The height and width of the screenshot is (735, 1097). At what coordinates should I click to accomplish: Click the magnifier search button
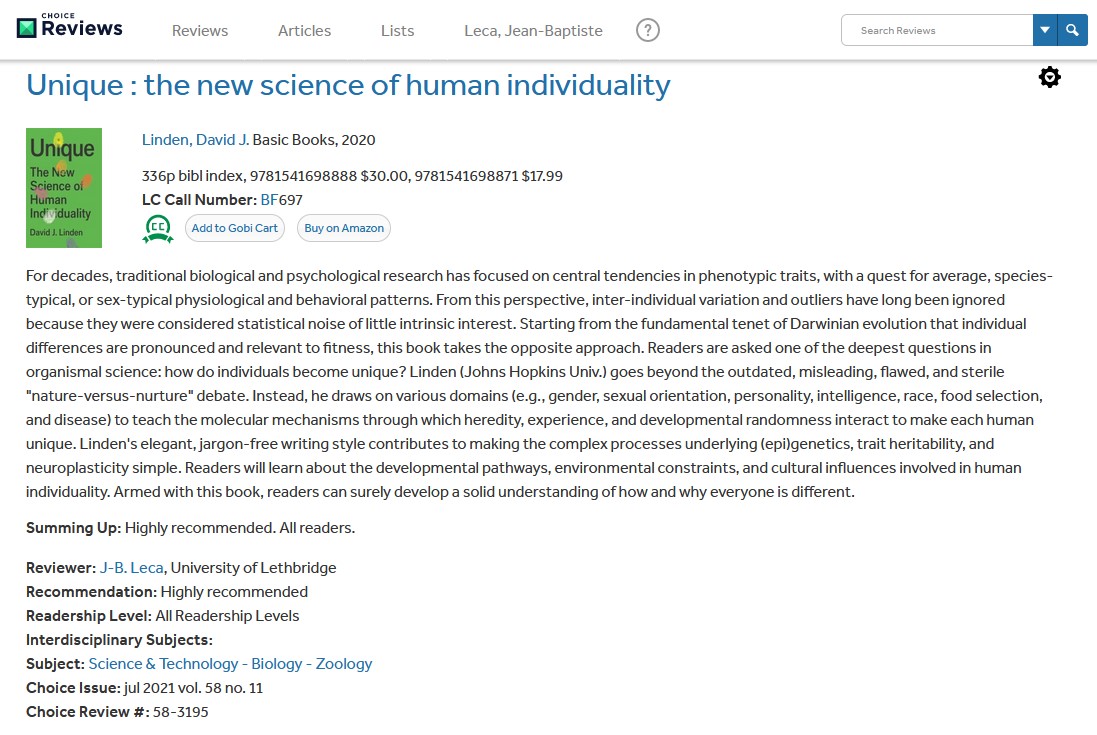click(1072, 30)
